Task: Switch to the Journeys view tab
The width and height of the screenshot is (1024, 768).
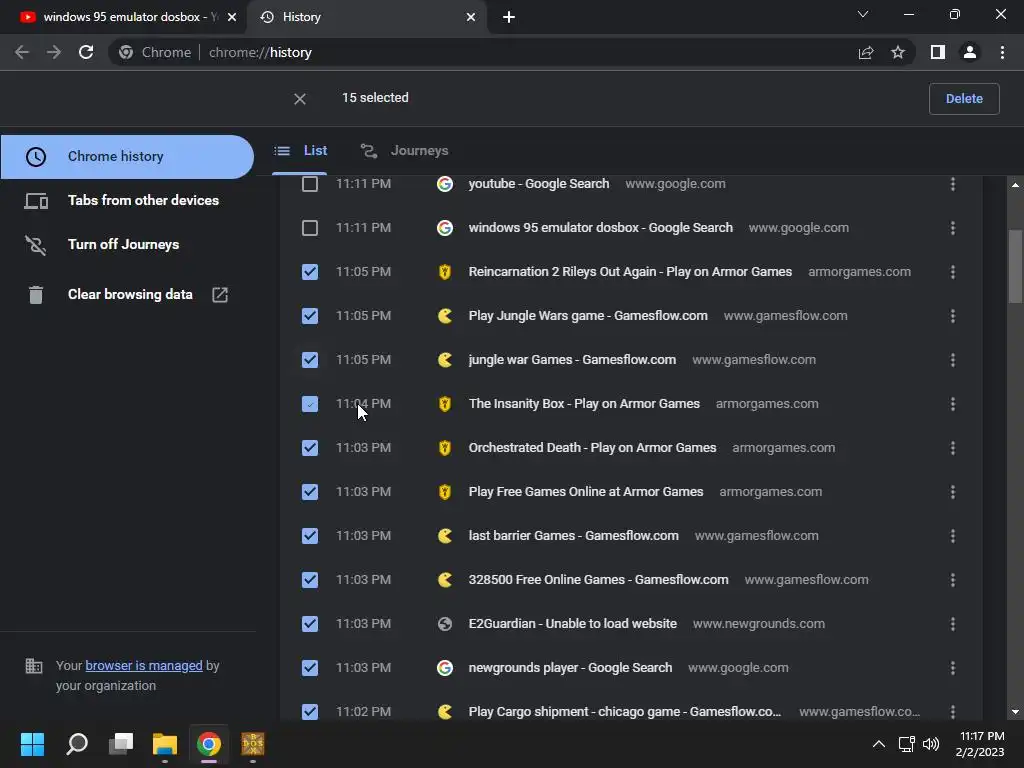Action: (x=405, y=151)
